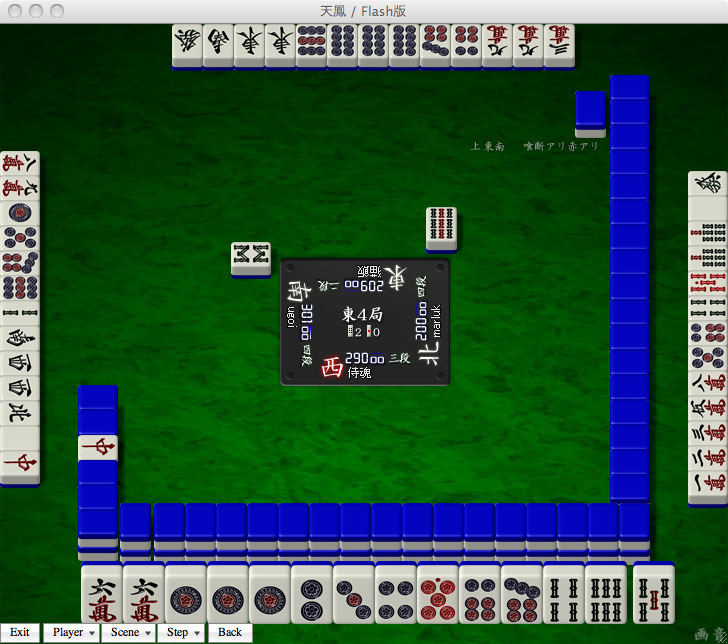Click the 東4局 round label
This screenshot has height=644, width=728.
coord(363,314)
